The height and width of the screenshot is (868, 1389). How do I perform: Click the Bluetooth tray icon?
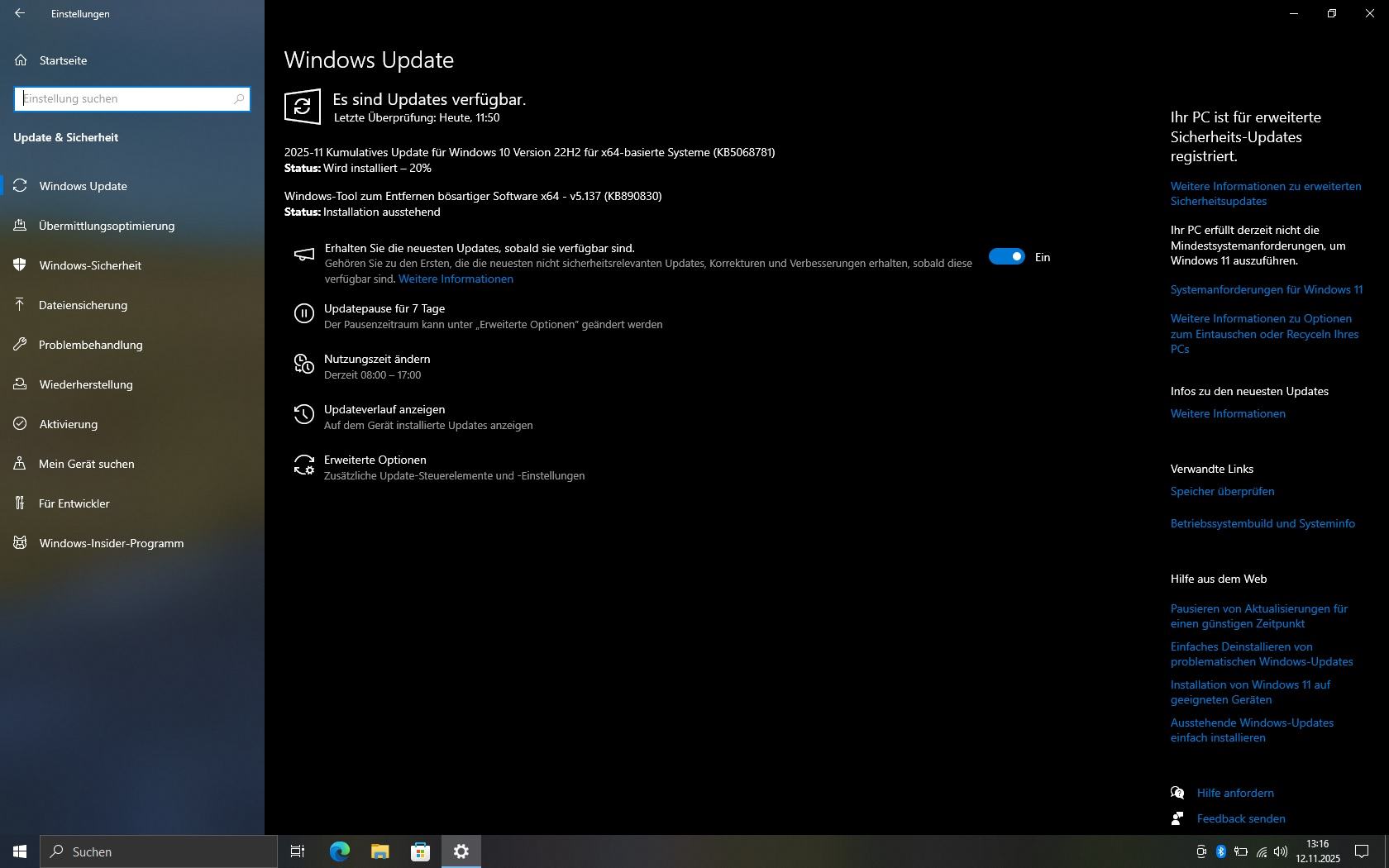(x=1221, y=851)
